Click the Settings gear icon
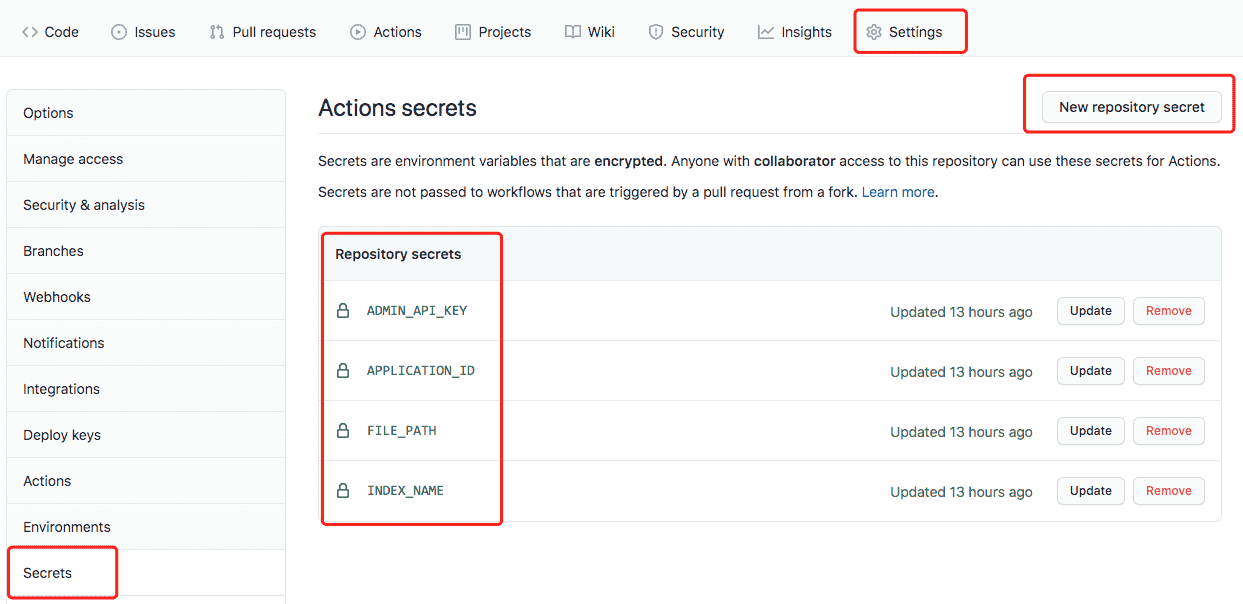This screenshot has width=1243, height=604. point(874,32)
